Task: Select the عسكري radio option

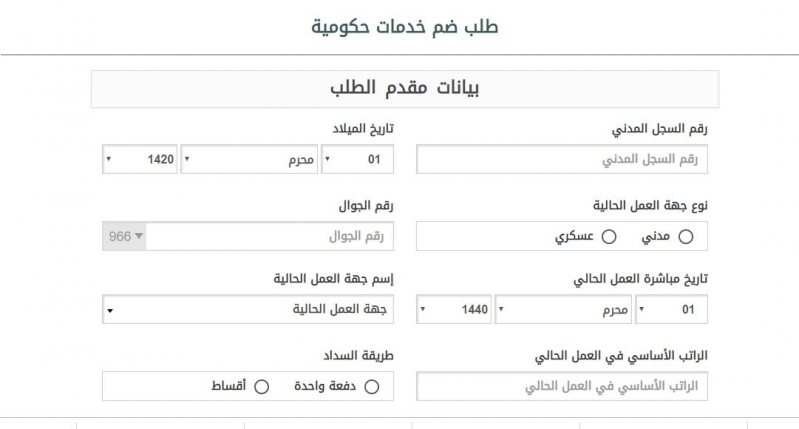Action: pos(609,236)
